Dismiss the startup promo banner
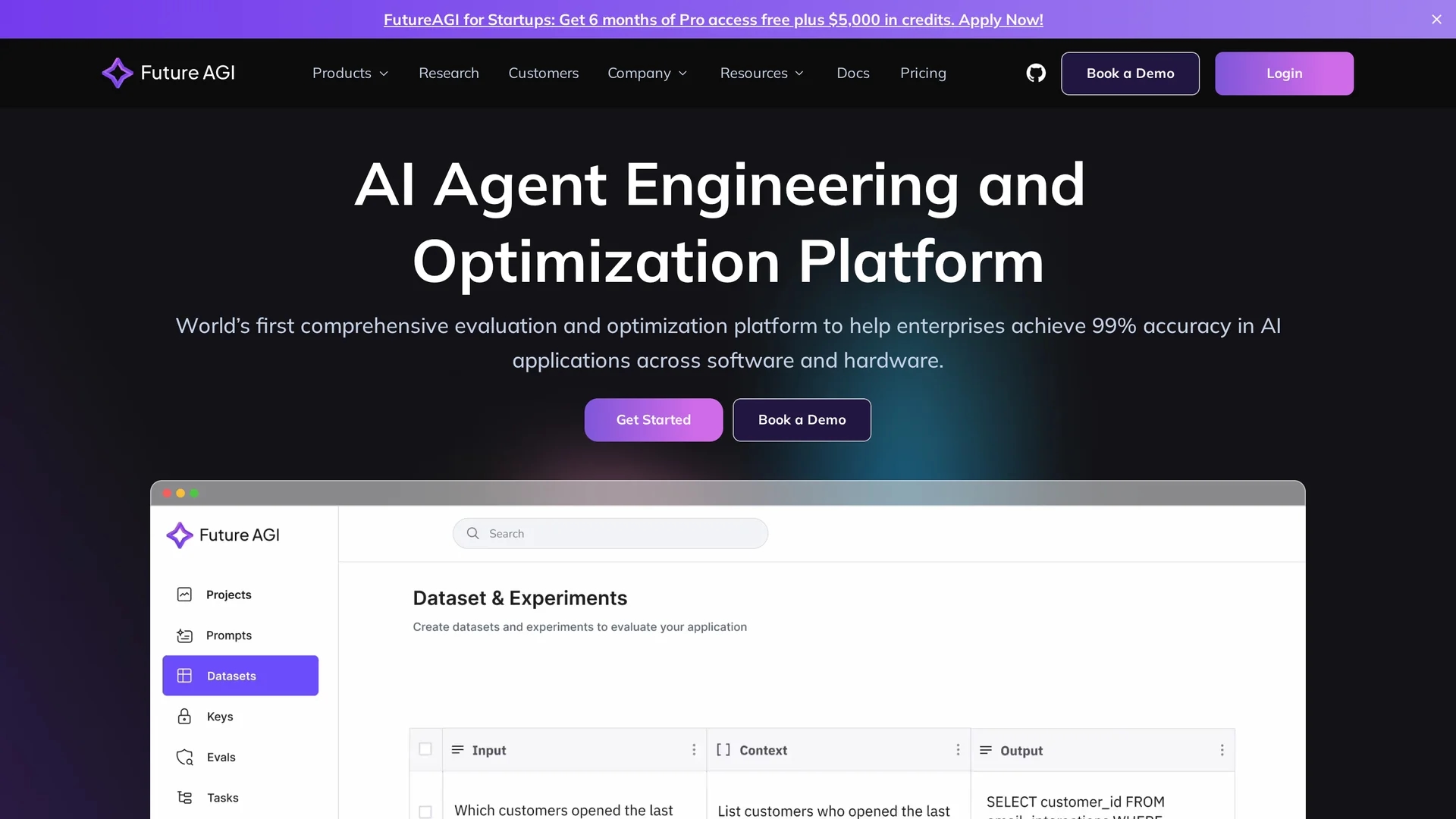 tap(1436, 19)
